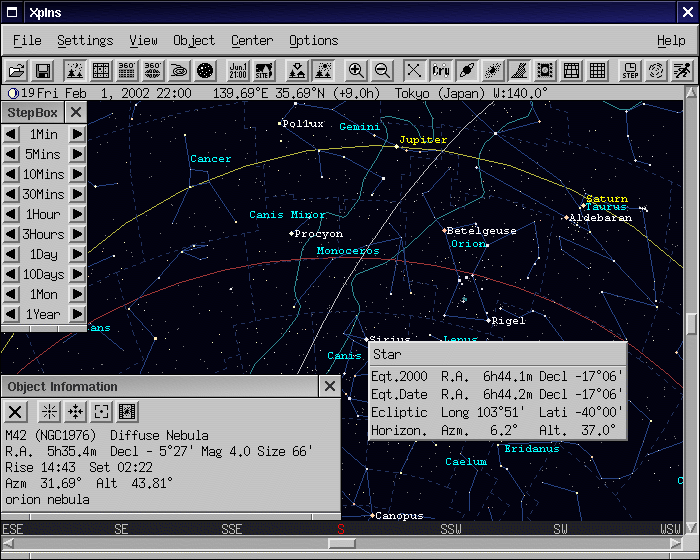The height and width of the screenshot is (560, 700).
Task: Close the Object Information panel
Action: [x=330, y=386]
